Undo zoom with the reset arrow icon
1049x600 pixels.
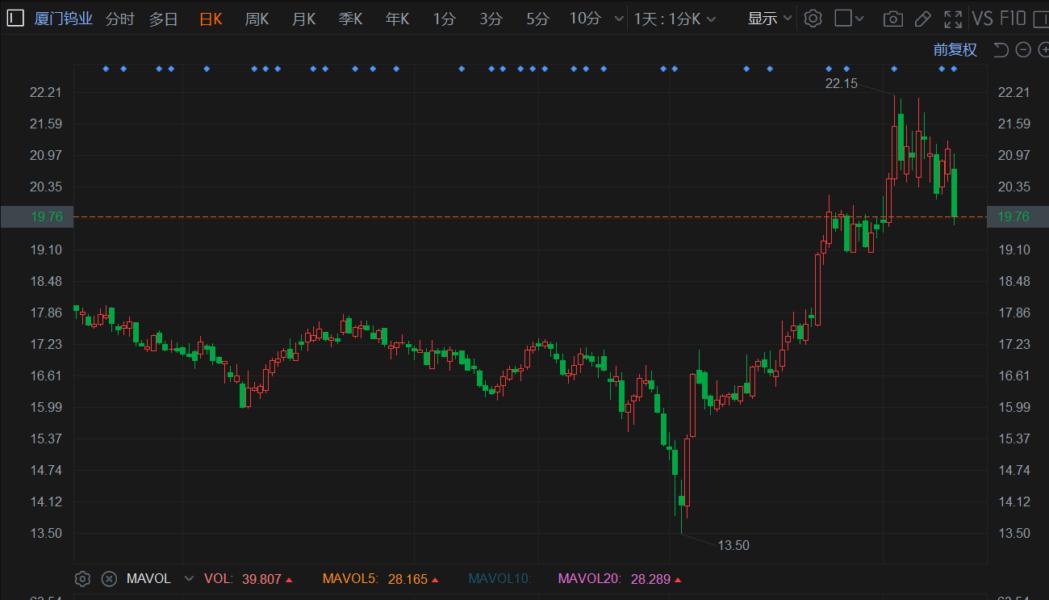[x=1001, y=49]
